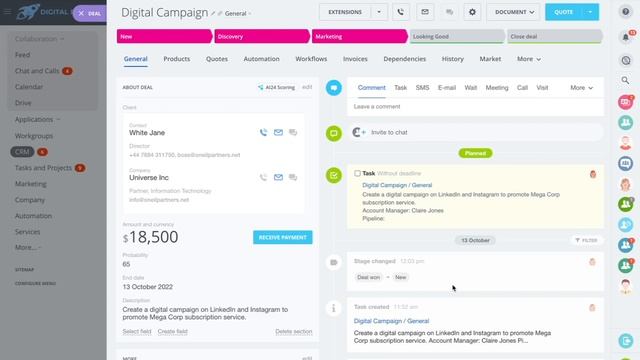Click the Select field link

click(x=137, y=331)
